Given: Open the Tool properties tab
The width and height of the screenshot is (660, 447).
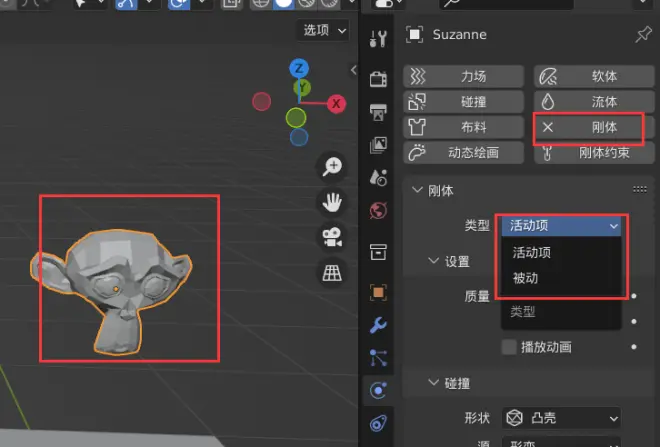Looking at the screenshot, I should 378,38.
